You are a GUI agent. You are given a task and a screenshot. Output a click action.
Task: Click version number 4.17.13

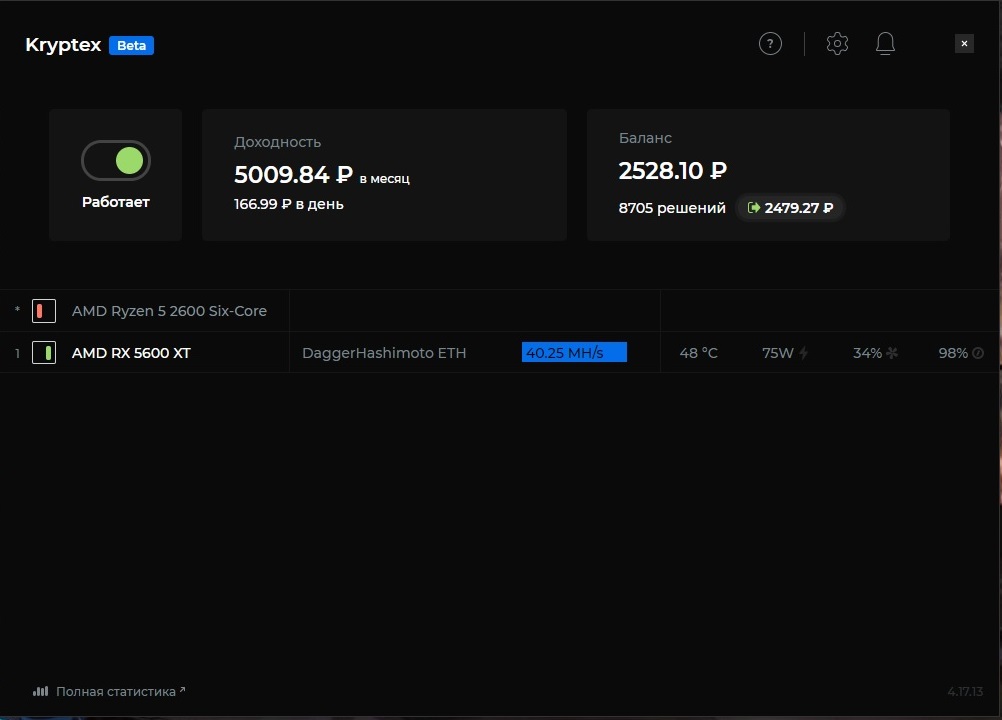click(x=965, y=692)
